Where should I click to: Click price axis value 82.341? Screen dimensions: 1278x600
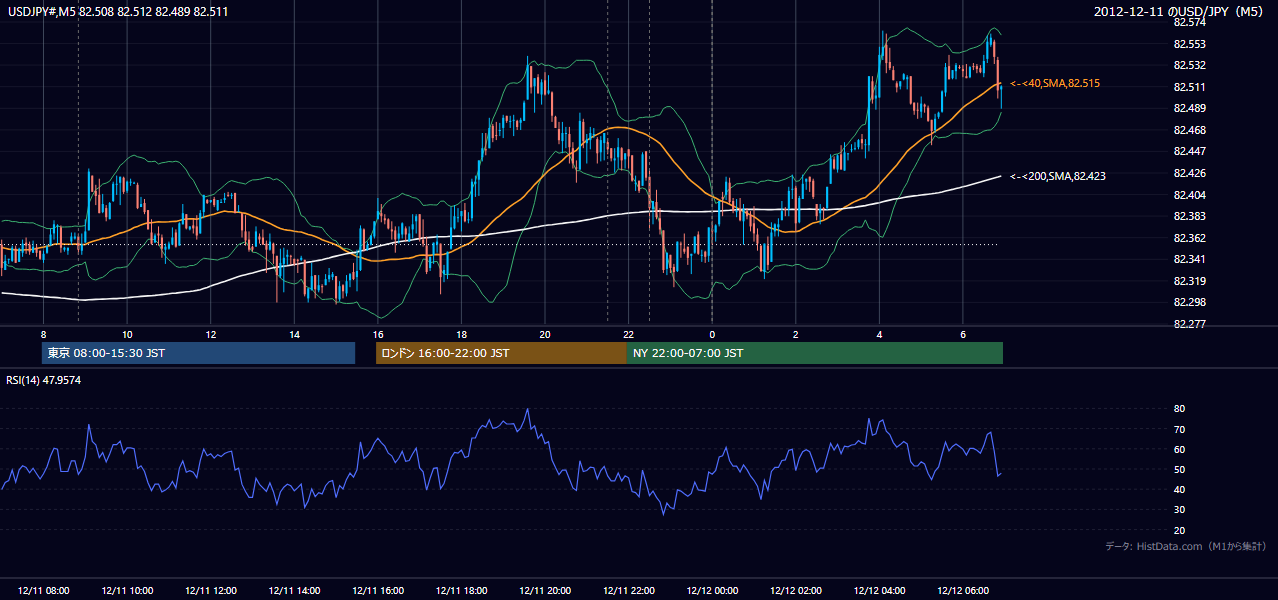coord(1189,259)
